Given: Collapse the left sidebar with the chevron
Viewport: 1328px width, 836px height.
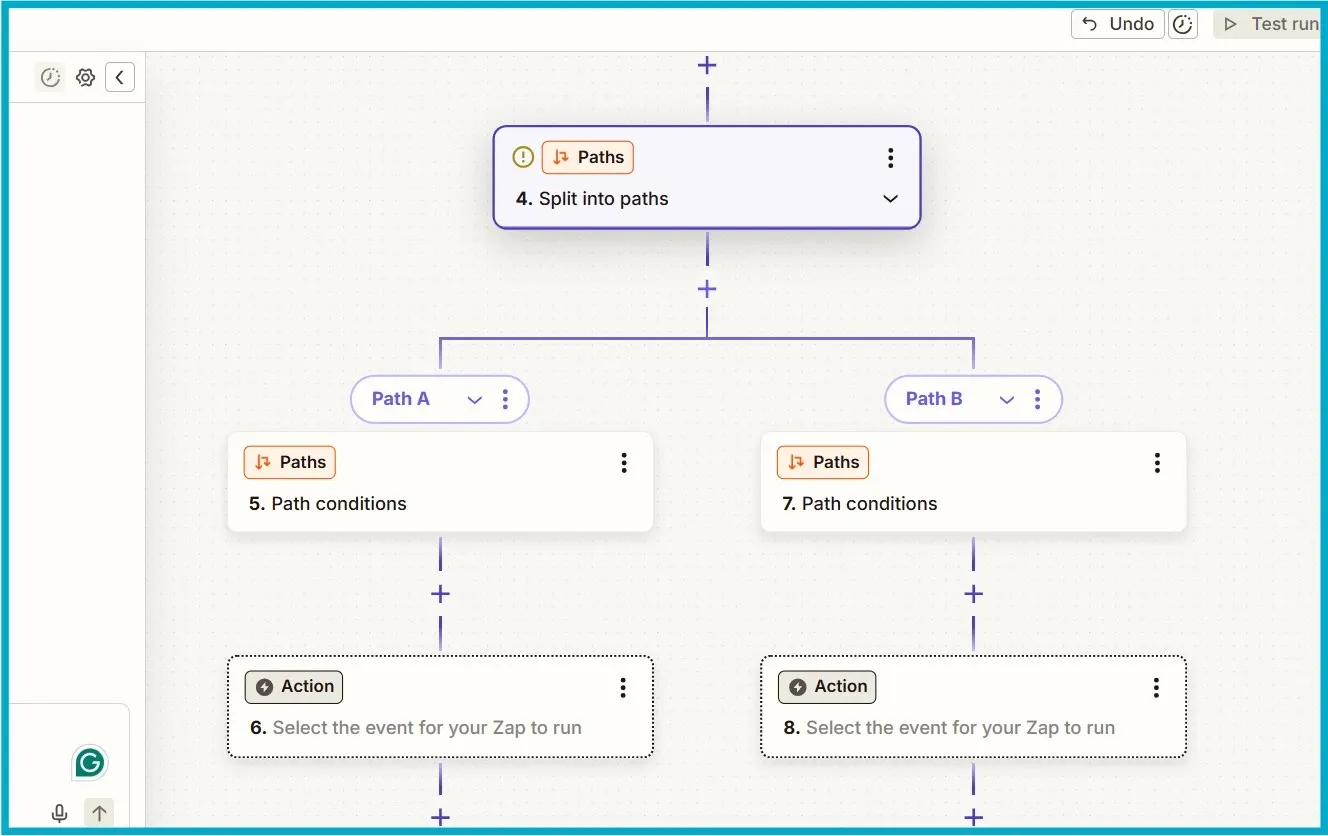Looking at the screenshot, I should [120, 77].
